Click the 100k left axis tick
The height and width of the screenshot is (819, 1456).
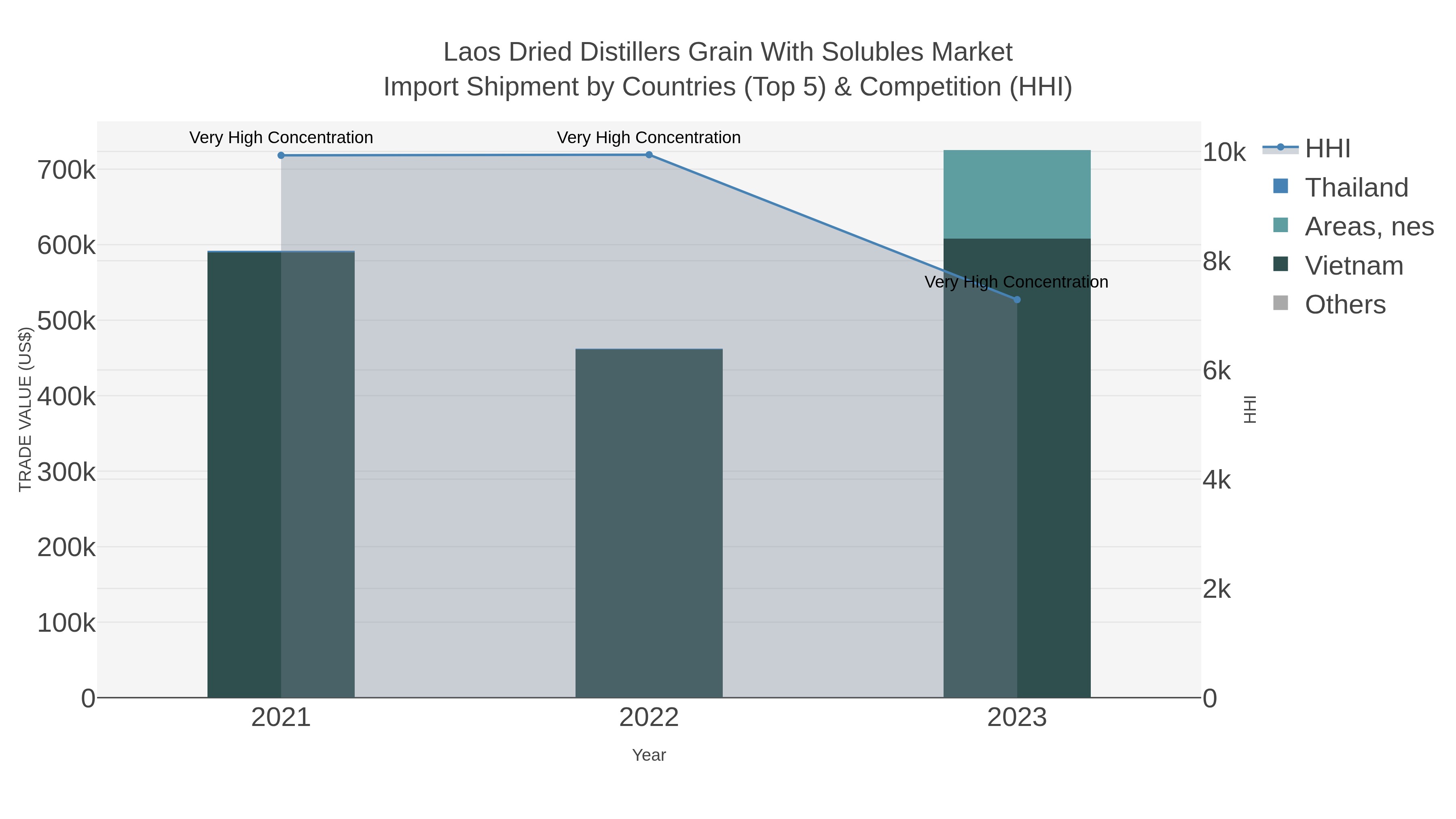66,623
